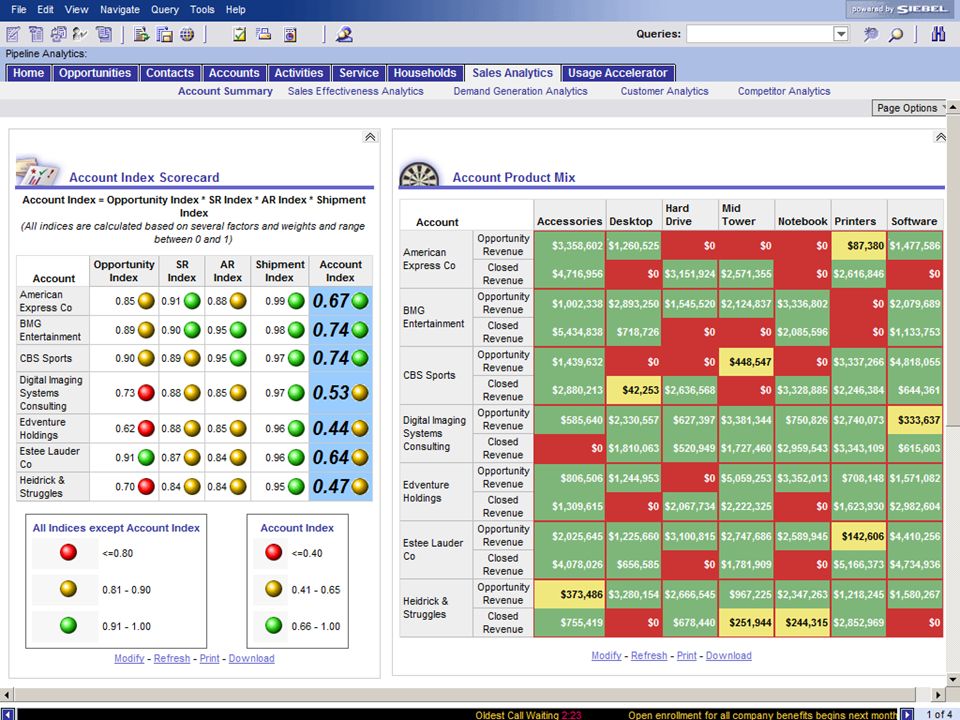Click the Account Index Scorecard header icon
The image size is (960, 720).
(x=38, y=171)
